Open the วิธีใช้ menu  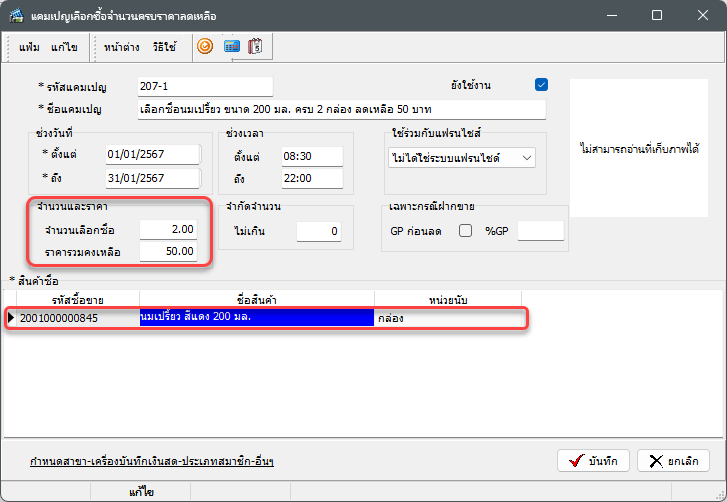coord(164,47)
